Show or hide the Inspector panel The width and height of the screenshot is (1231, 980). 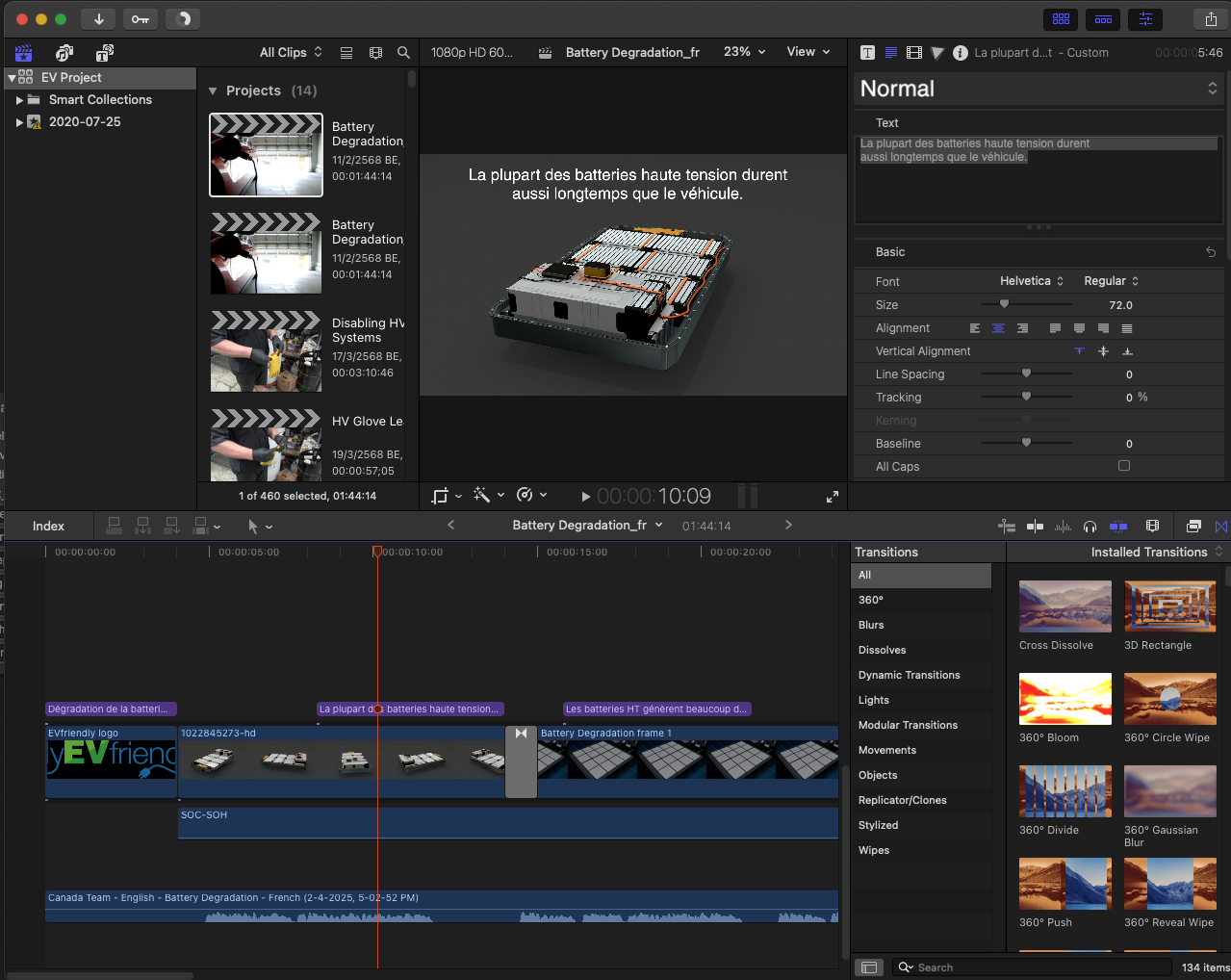[1145, 18]
